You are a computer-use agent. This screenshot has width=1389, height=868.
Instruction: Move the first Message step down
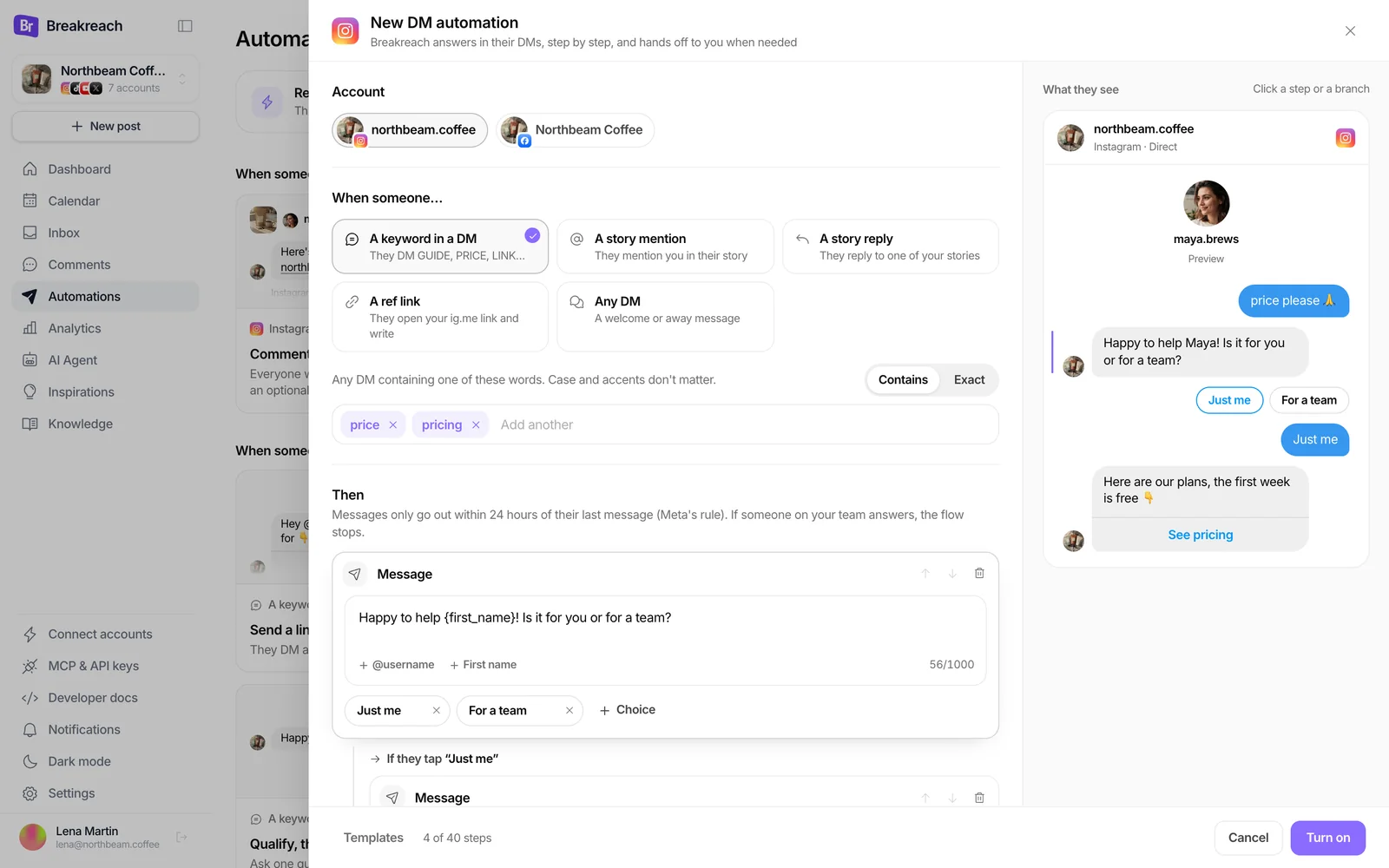point(952,573)
